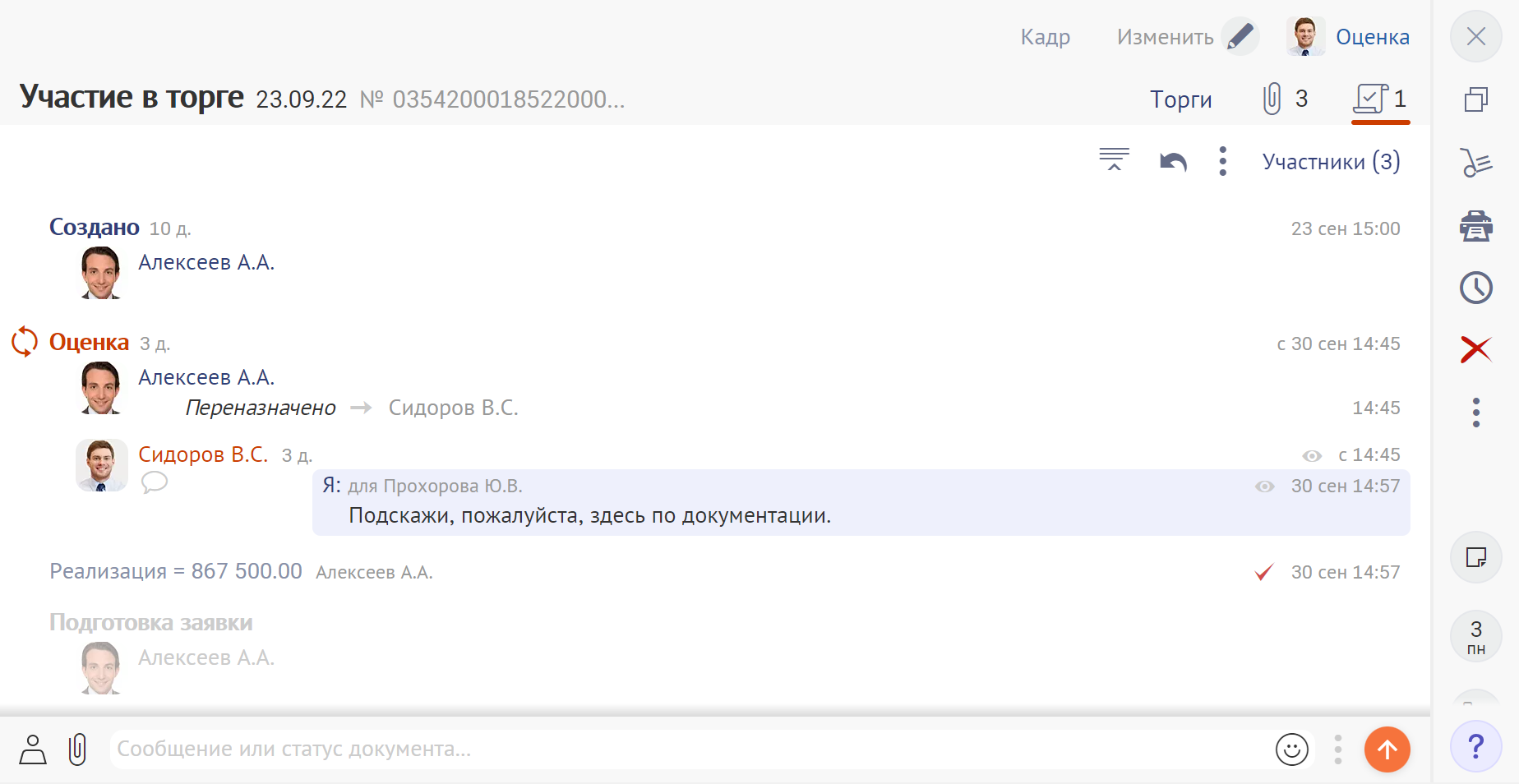Open history clock icon in sidebar
This screenshot has height=784, width=1519.
1475,288
